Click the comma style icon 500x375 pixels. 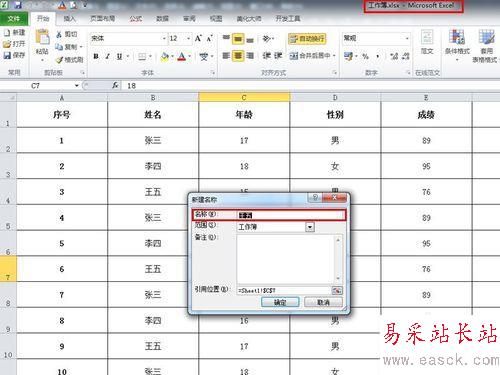point(378,56)
